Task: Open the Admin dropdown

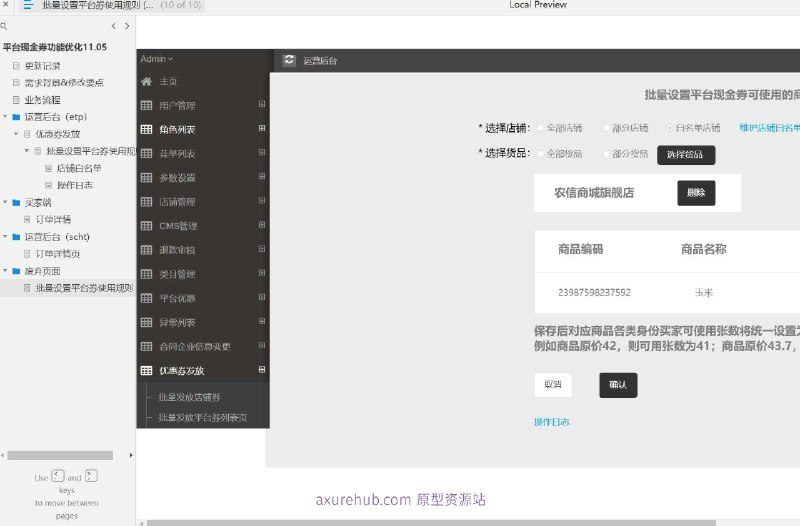Action: pyautogui.click(x=157, y=59)
